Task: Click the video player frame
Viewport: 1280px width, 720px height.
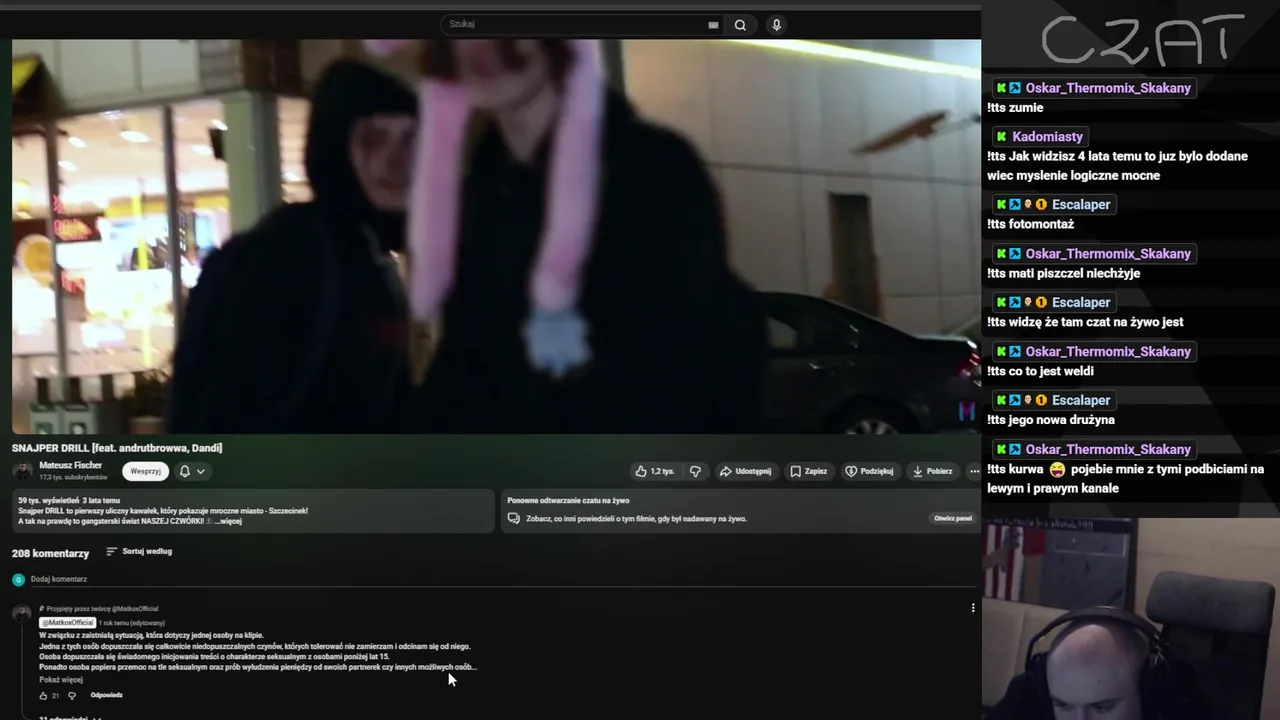Action: click(496, 237)
